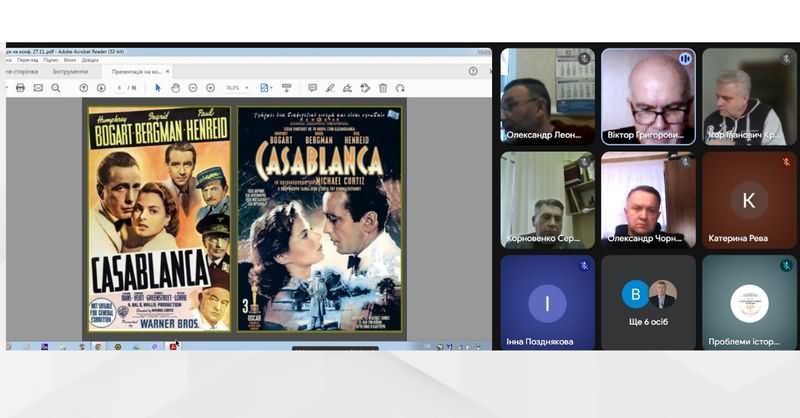Click the zoom out minus button

(193, 88)
